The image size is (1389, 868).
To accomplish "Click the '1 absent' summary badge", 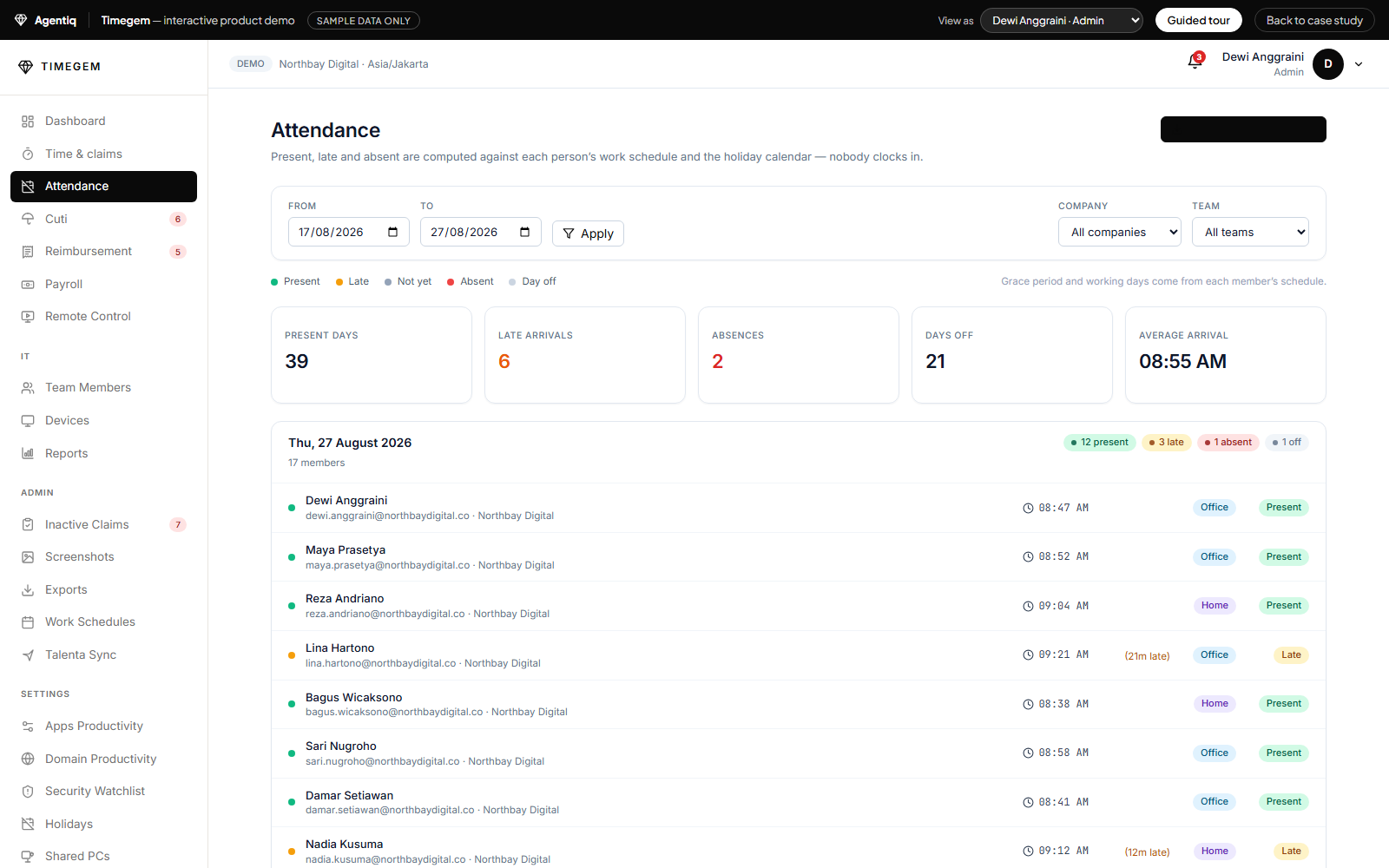I will pos(1228,442).
